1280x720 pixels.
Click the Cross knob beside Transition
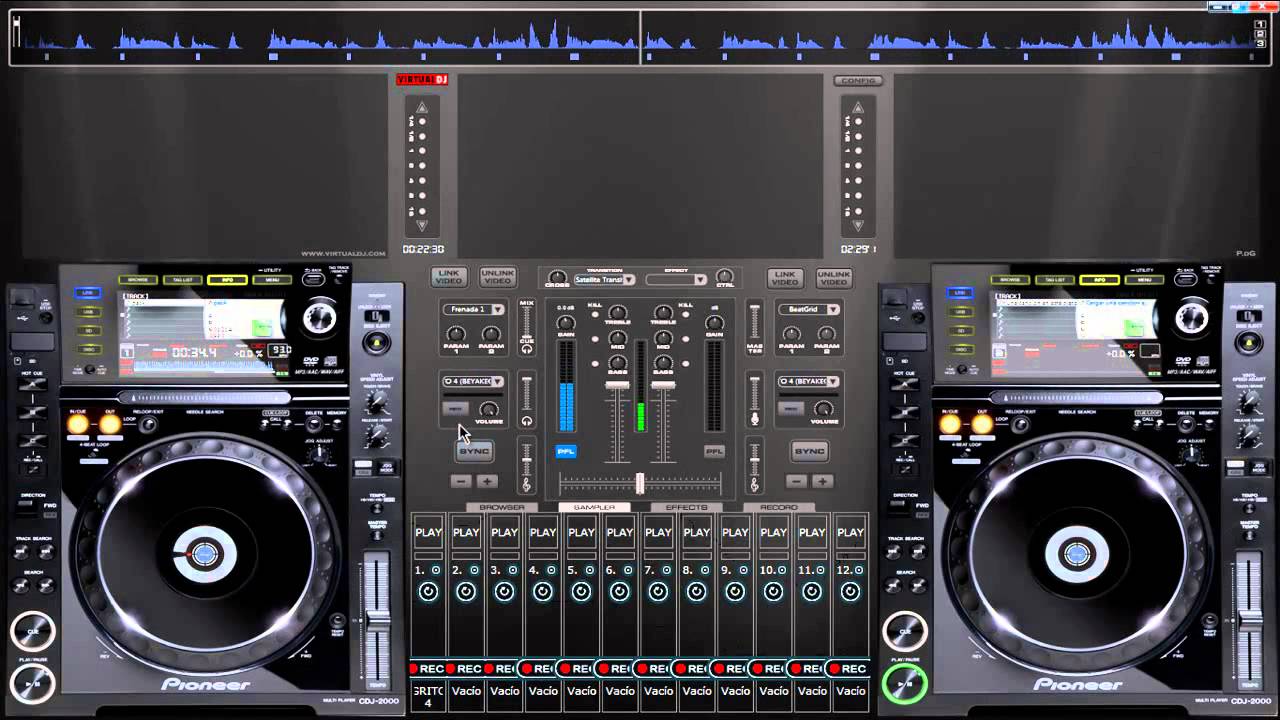point(558,278)
